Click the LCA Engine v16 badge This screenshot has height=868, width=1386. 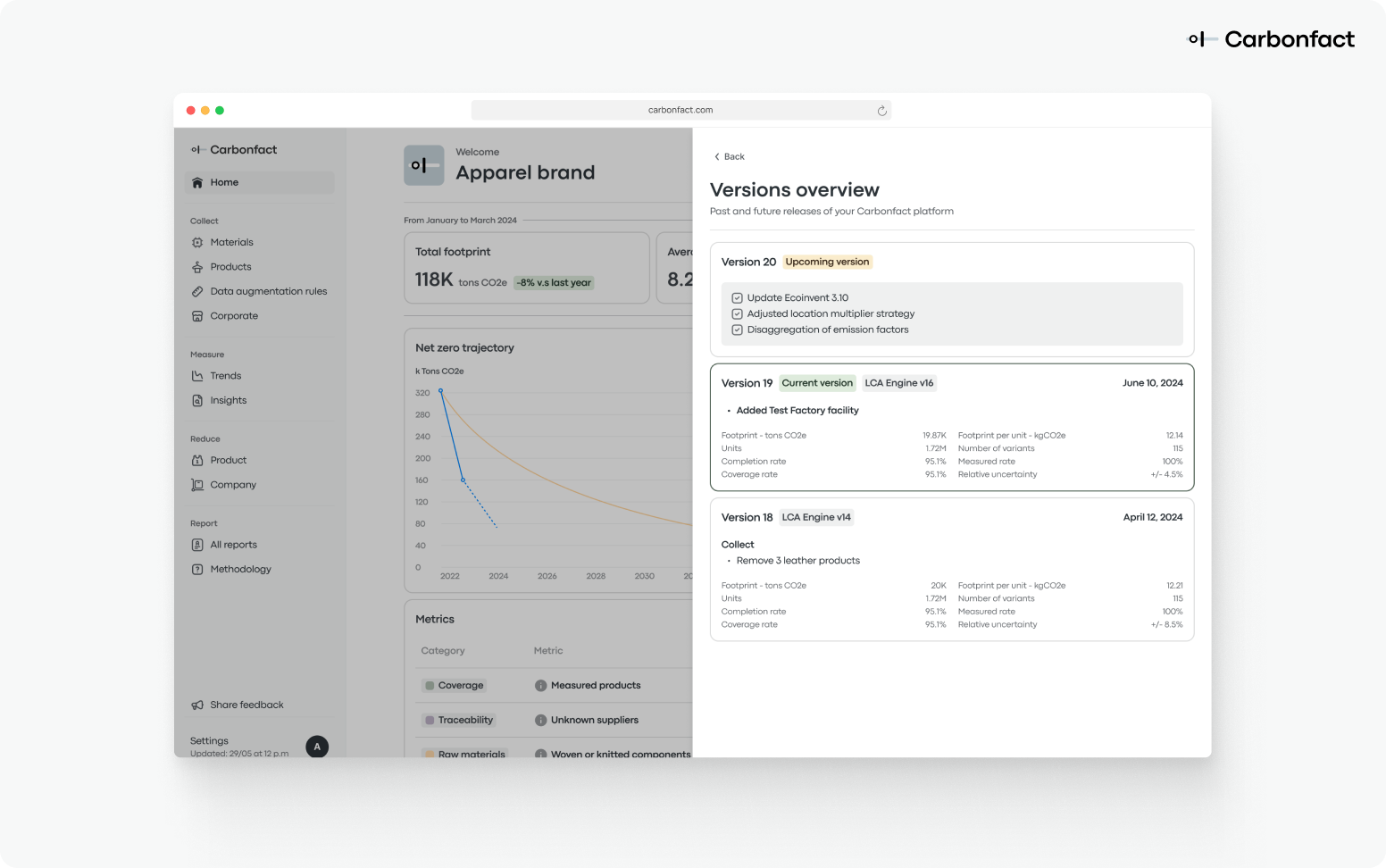click(899, 383)
